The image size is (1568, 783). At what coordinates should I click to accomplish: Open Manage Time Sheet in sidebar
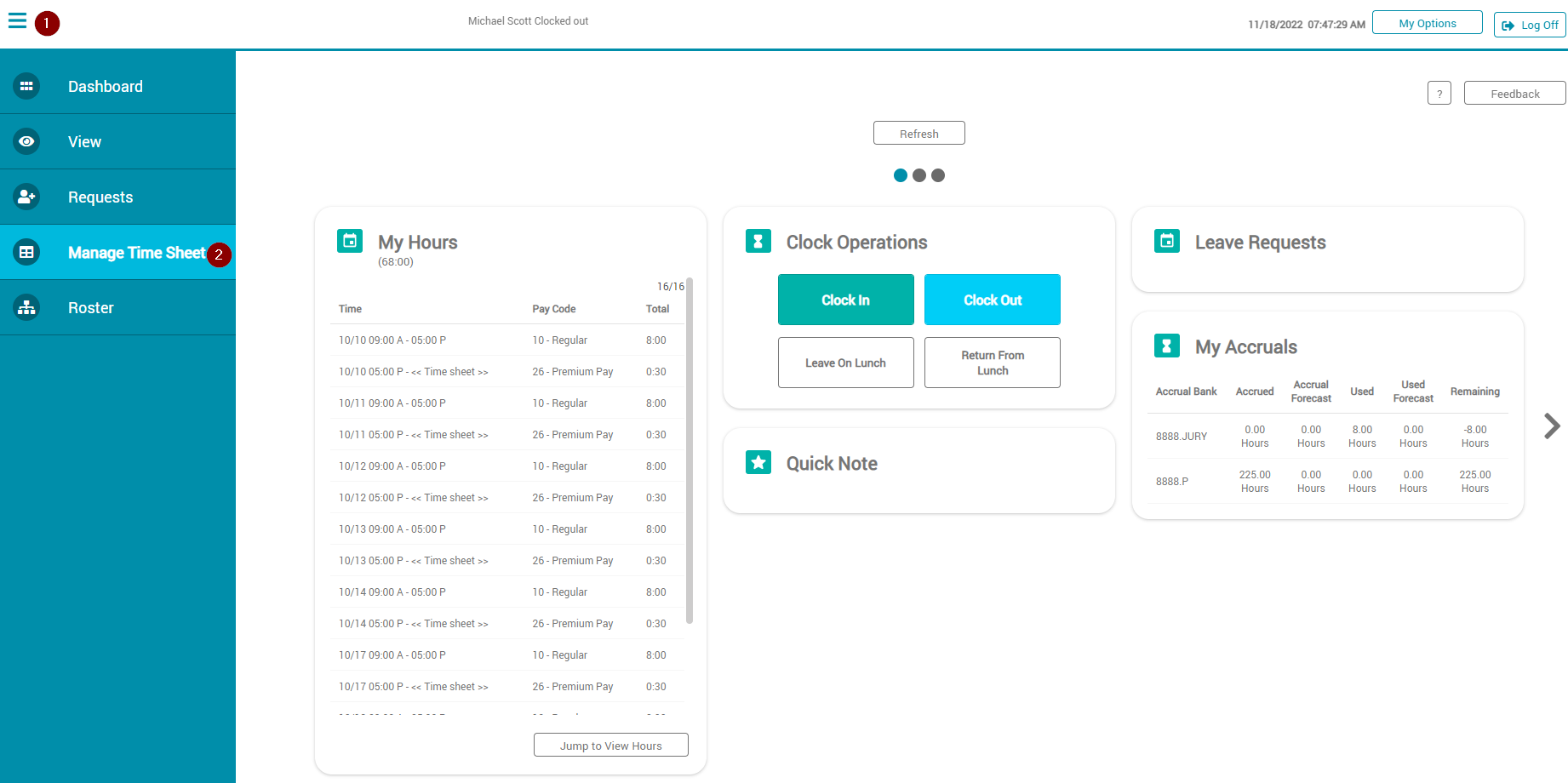[x=117, y=252]
